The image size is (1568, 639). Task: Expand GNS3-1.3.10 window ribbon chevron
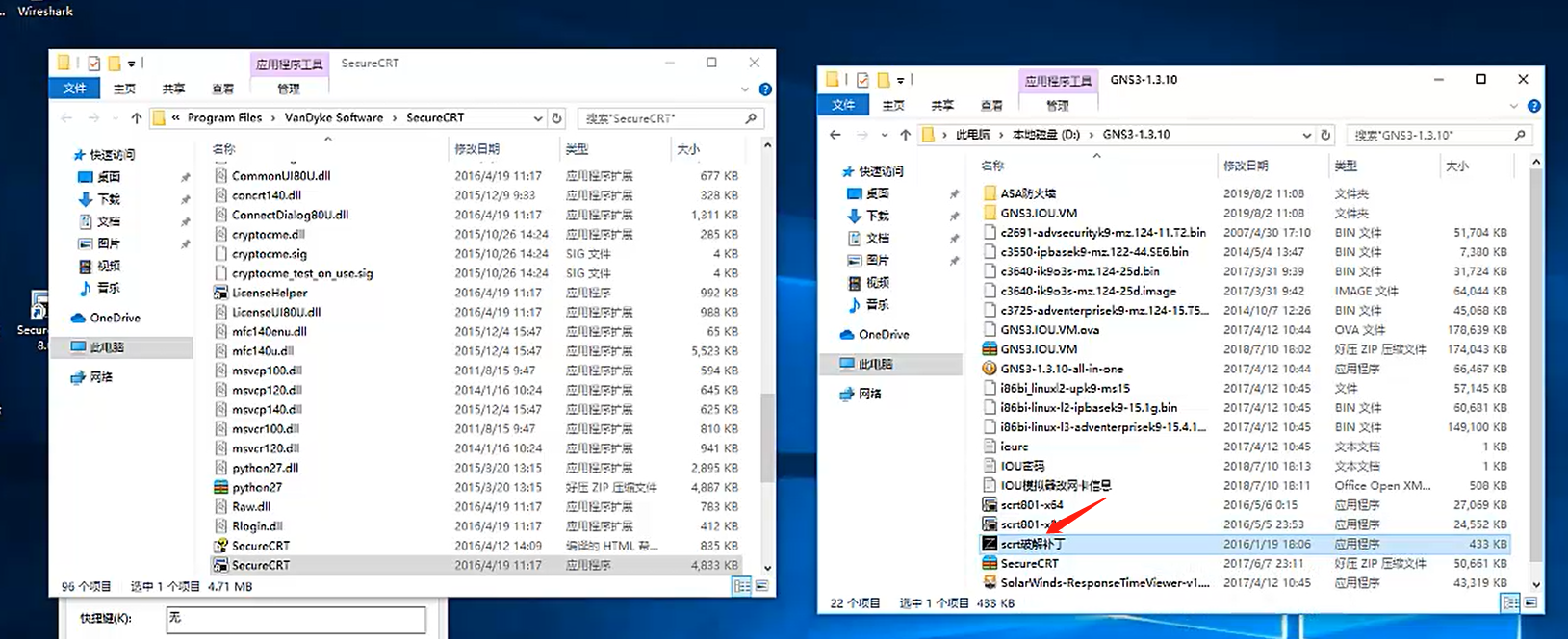click(x=1514, y=105)
